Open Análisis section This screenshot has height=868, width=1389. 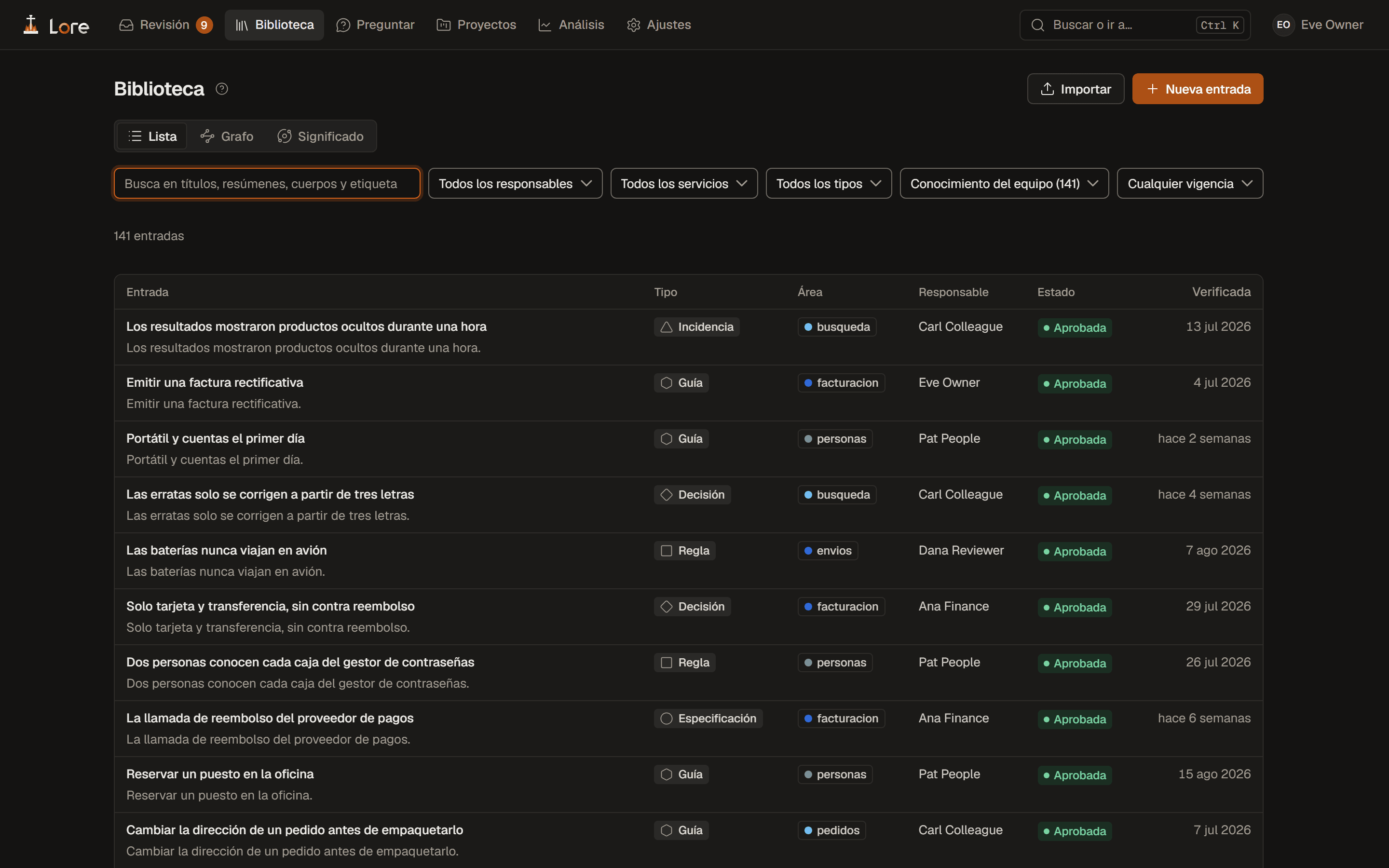tap(571, 25)
